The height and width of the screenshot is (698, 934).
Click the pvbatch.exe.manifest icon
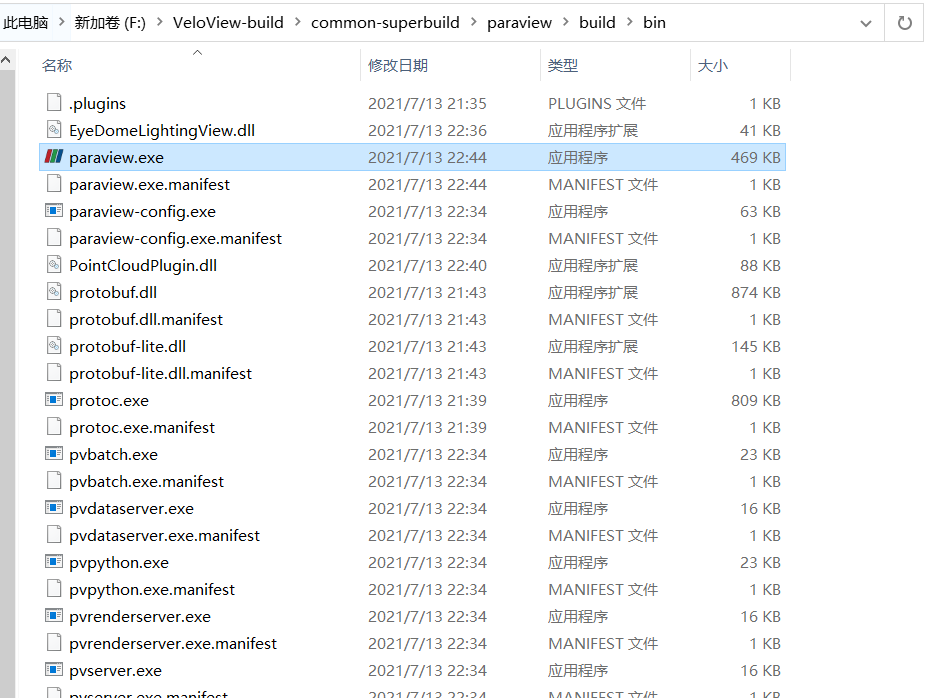(x=54, y=481)
